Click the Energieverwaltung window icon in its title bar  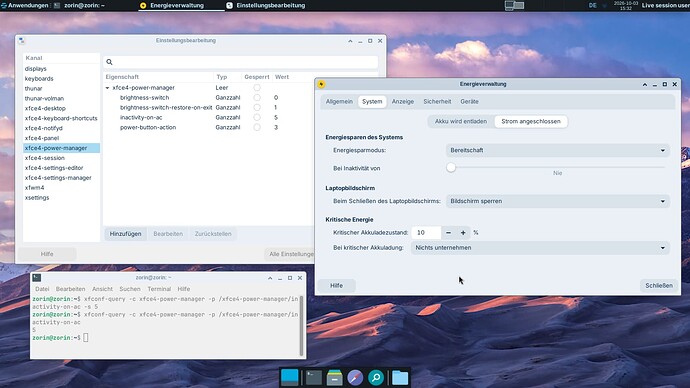coord(321,84)
